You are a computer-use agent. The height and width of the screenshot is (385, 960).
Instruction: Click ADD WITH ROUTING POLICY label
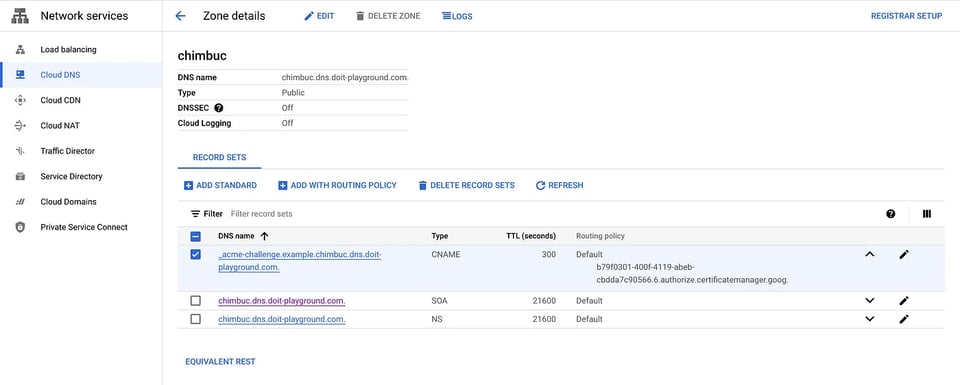click(x=343, y=185)
